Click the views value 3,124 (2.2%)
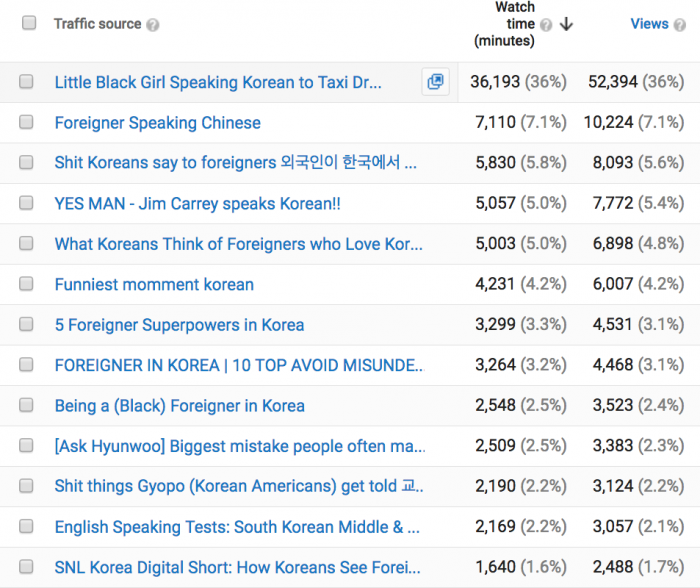Screen dimensions: 700x588 coord(638,486)
